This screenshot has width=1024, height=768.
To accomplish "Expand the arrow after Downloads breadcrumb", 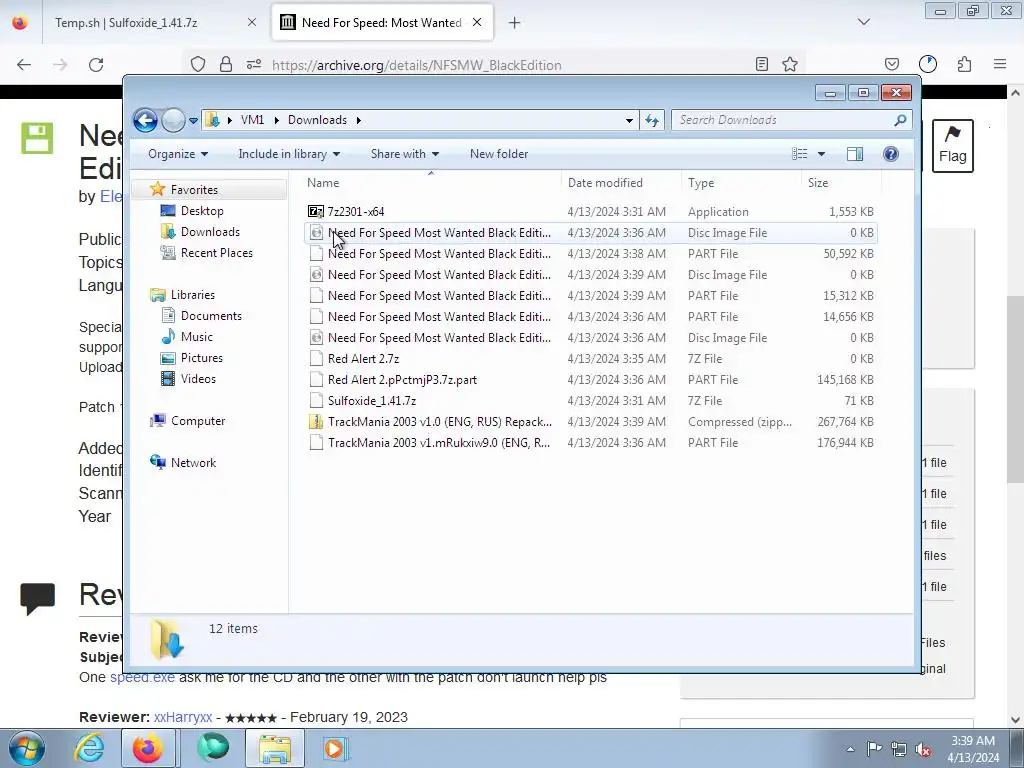I will 359,120.
